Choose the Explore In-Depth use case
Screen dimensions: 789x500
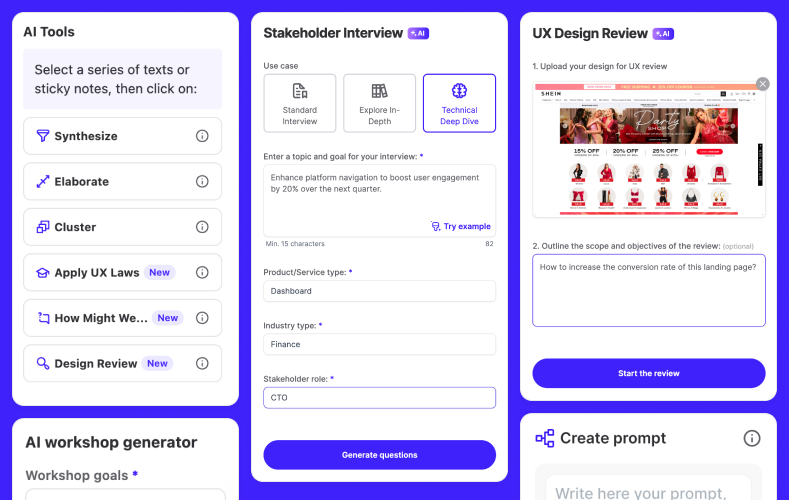[x=379, y=103]
